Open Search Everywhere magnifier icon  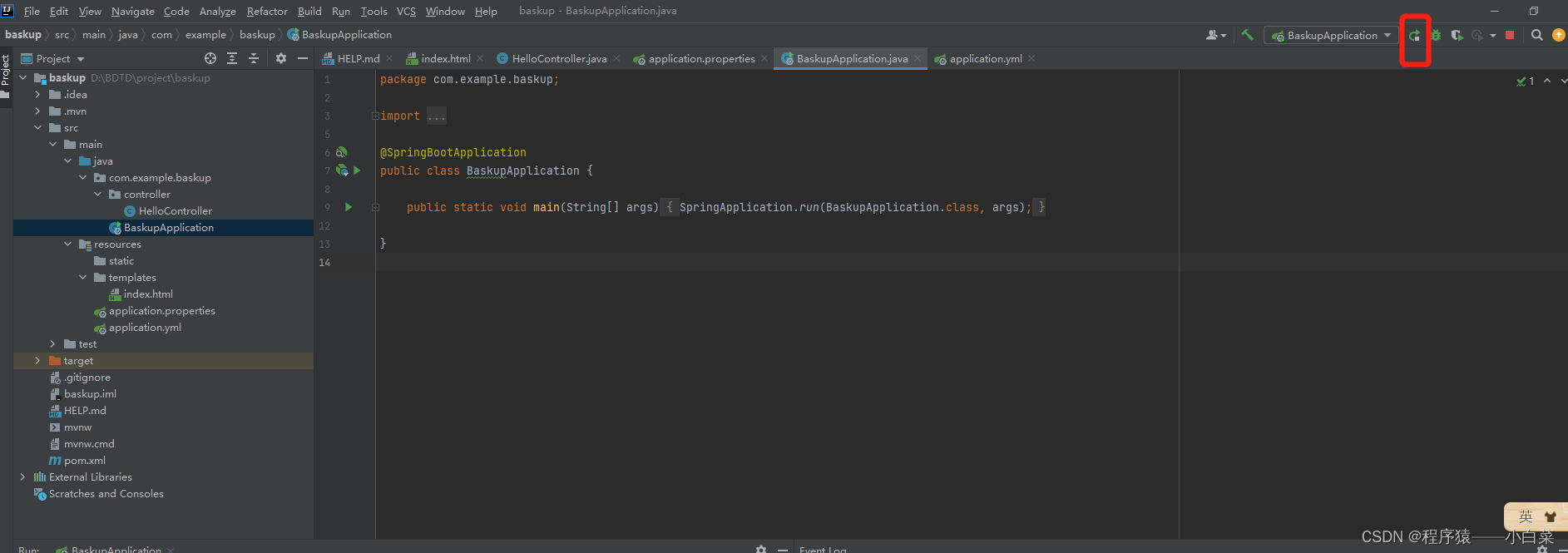point(1537,35)
